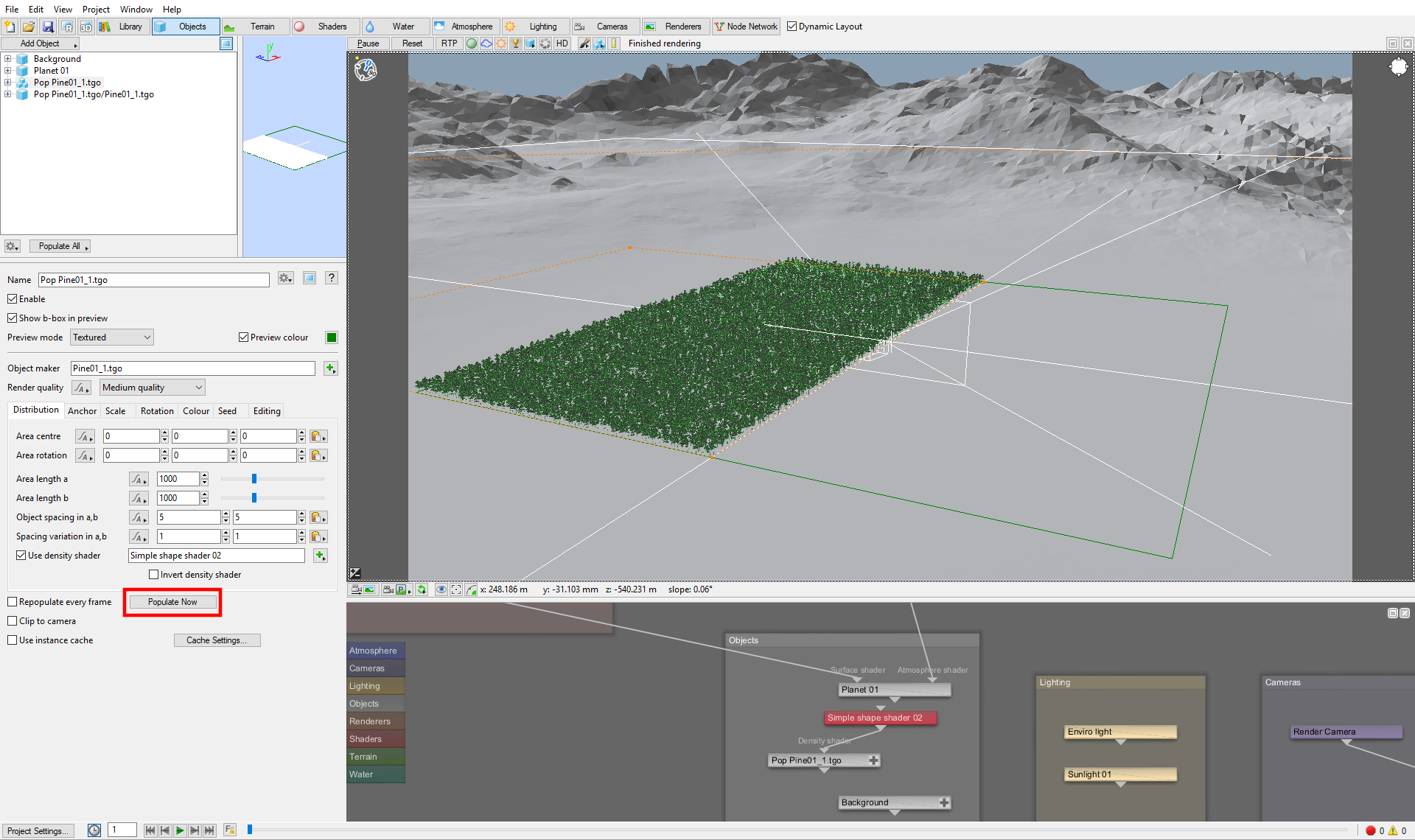1415x840 pixels.
Task: Toggle the Enable checkbox
Action: pos(12,299)
